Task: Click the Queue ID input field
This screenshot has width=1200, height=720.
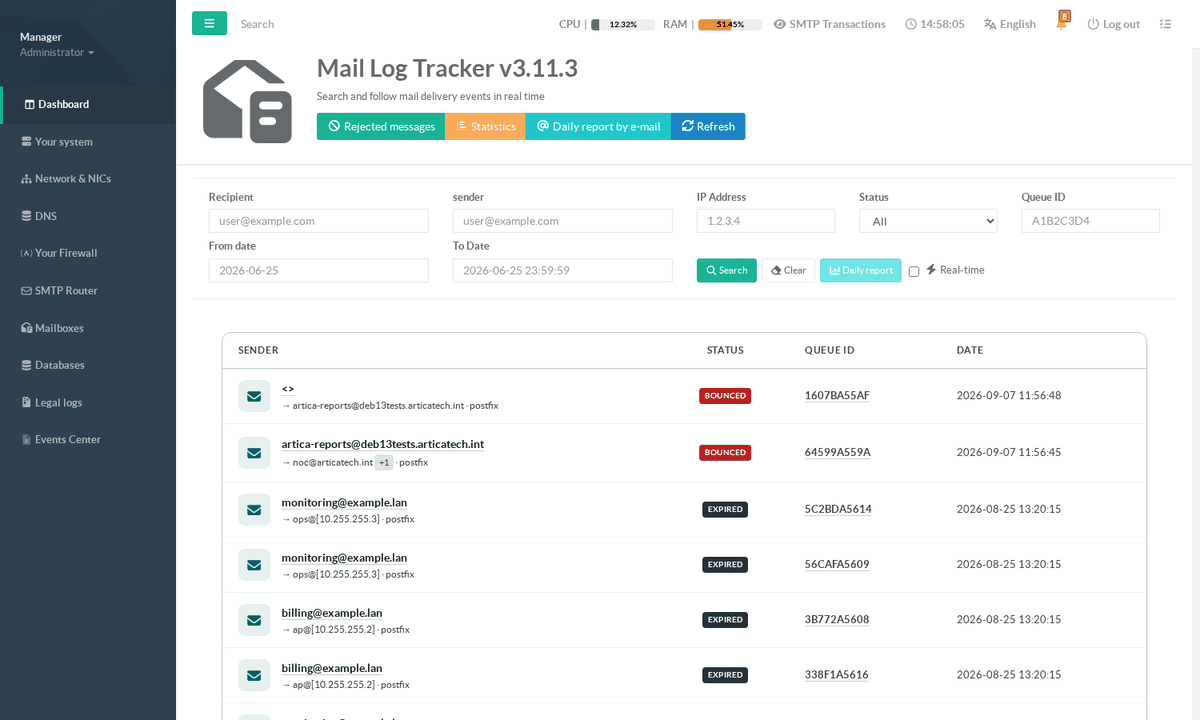Action: [x=1091, y=221]
